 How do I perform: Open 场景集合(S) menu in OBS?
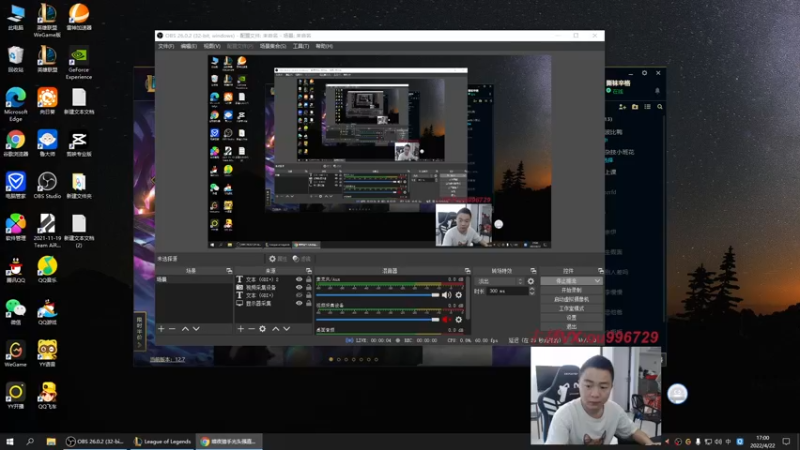tap(273, 46)
